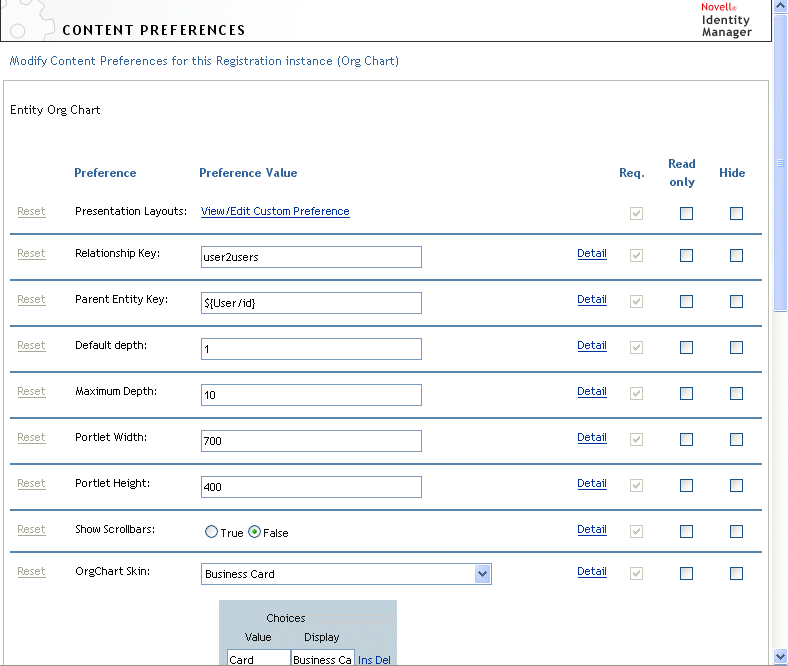
Task: Check Hide box for Portlet Height
Action: click(736, 486)
